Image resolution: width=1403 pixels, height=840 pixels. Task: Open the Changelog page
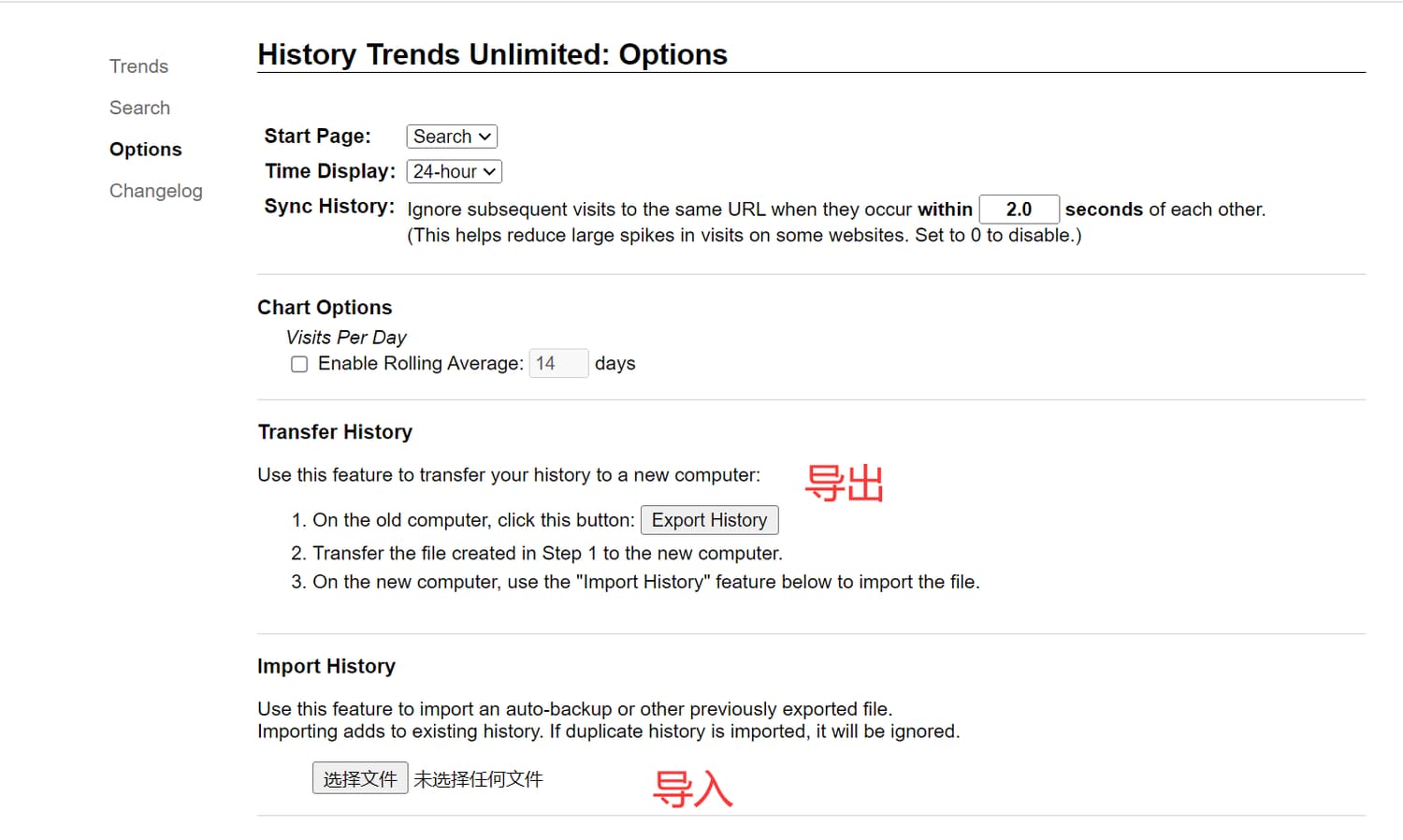(155, 191)
